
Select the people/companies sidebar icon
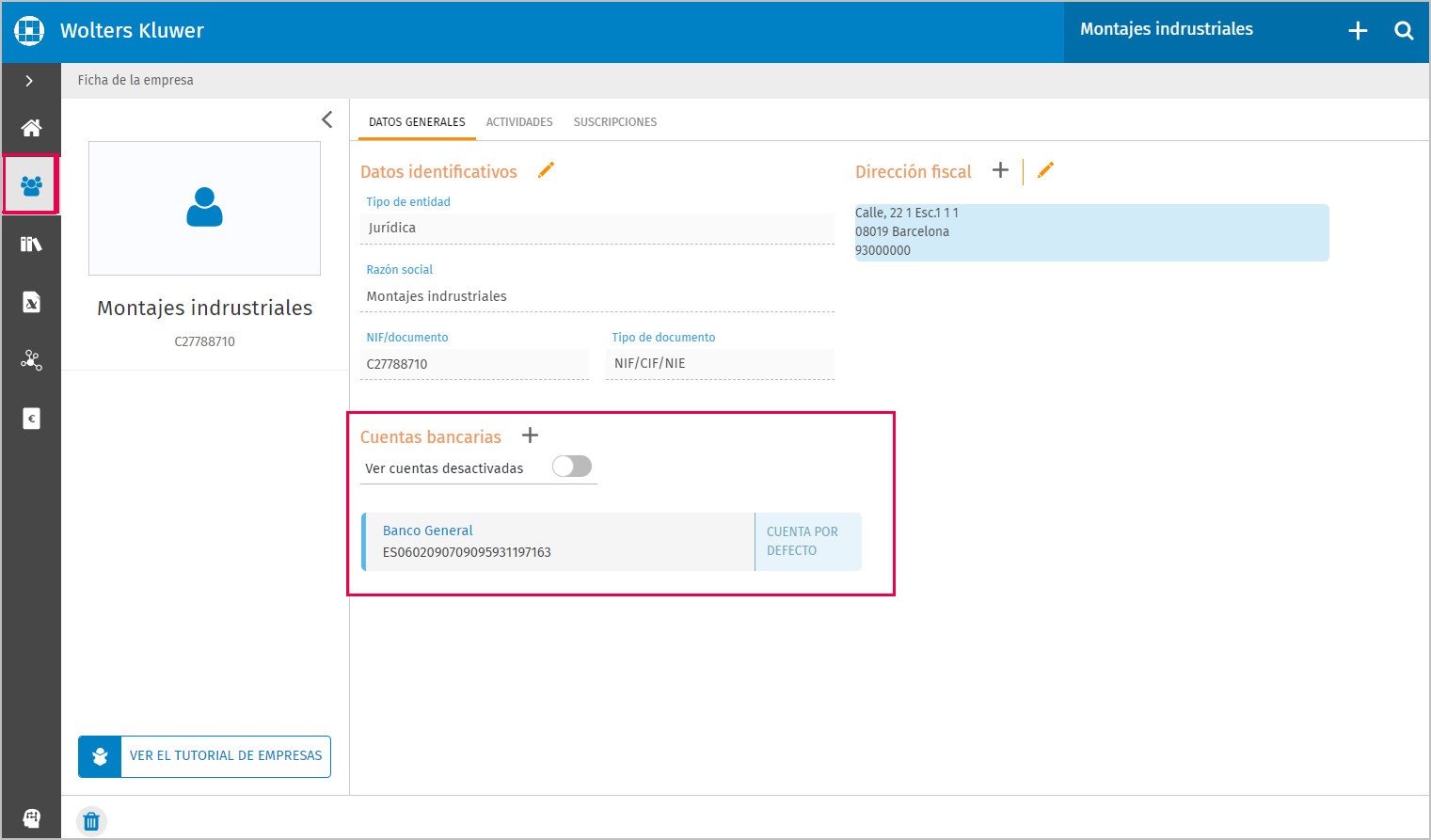pyautogui.click(x=31, y=185)
